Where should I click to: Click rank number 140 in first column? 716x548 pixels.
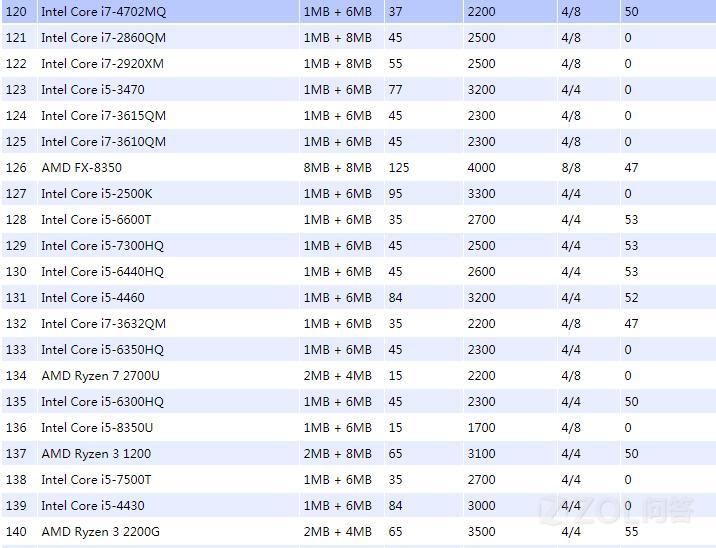16,531
